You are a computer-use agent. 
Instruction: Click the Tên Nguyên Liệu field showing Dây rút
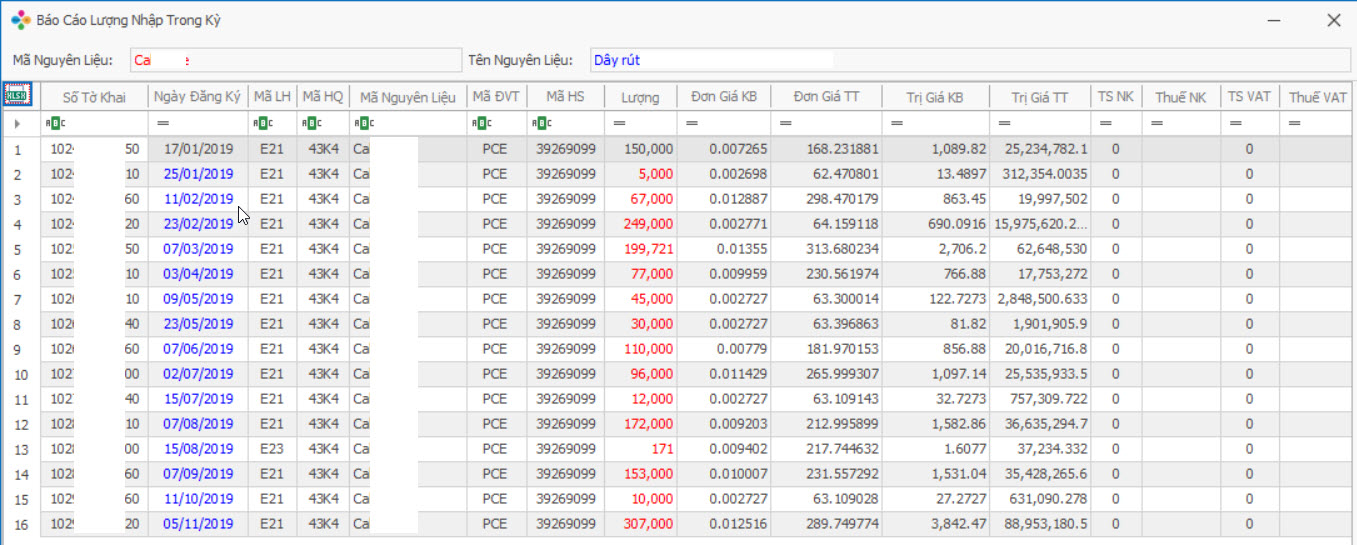[968, 60]
